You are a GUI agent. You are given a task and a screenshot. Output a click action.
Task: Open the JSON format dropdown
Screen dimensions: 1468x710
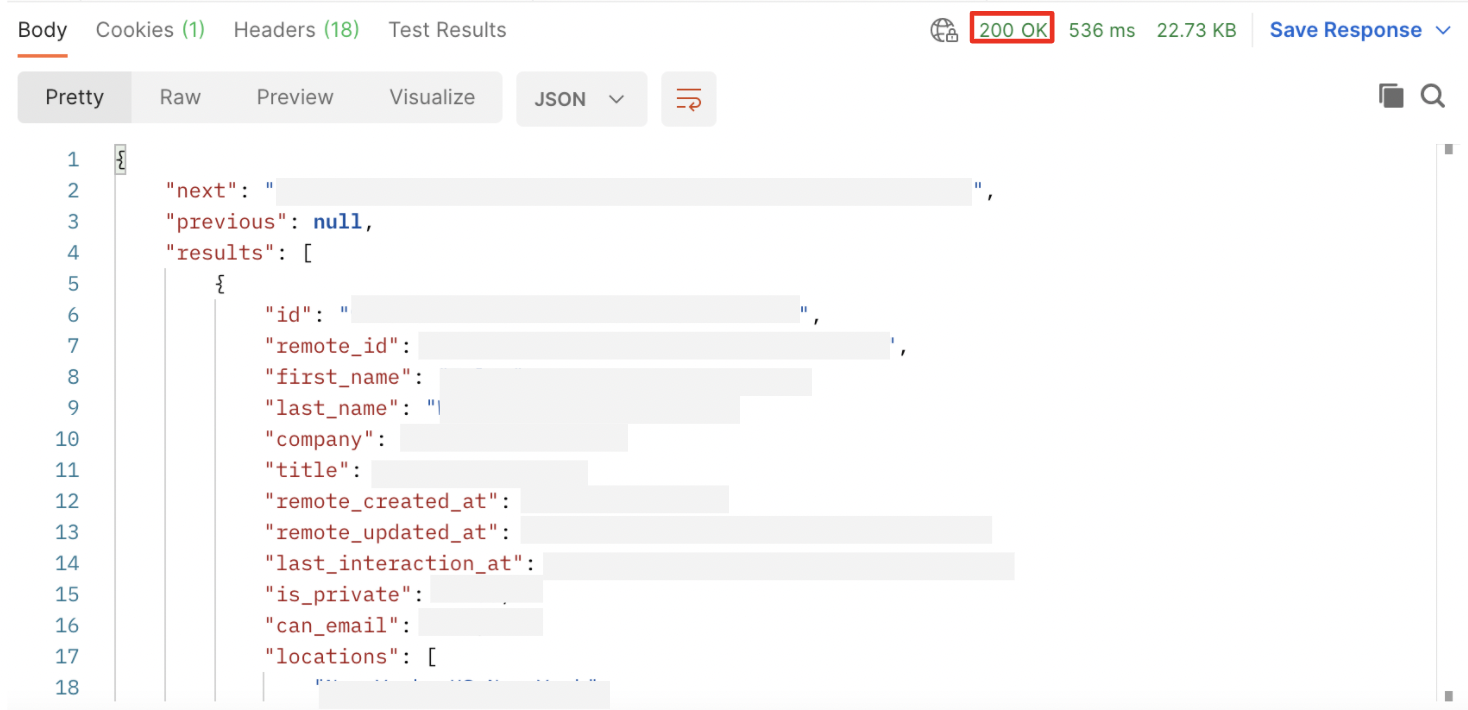[x=581, y=98]
